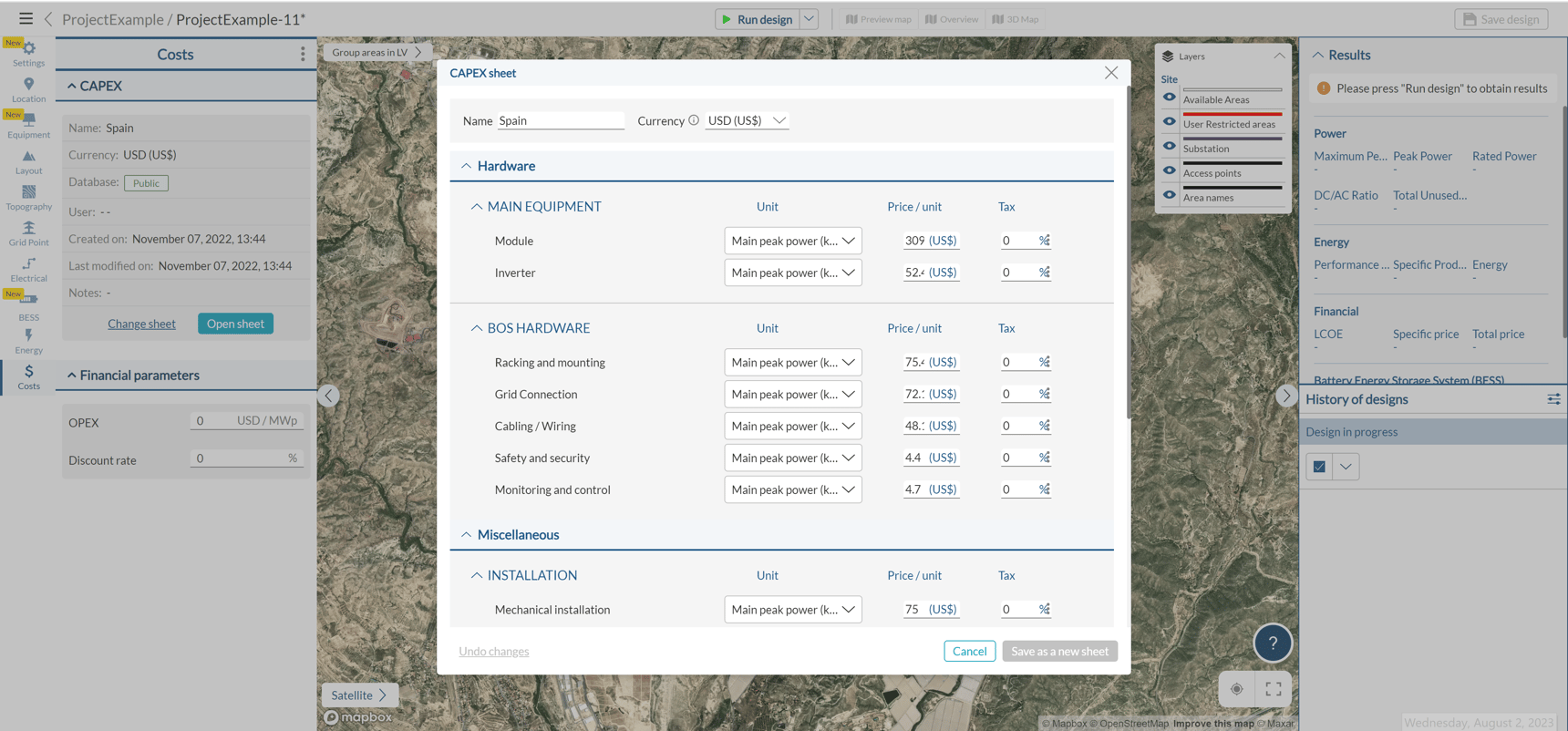Open the Group areas in LV menu
Viewport: 1568px width, 731px height.
tap(376, 52)
